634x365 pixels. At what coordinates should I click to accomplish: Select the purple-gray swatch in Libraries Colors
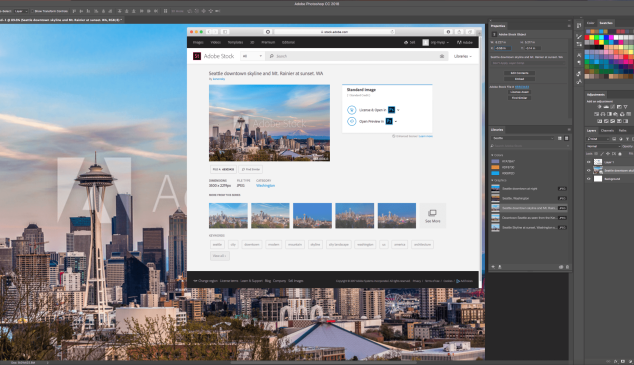coord(495,161)
